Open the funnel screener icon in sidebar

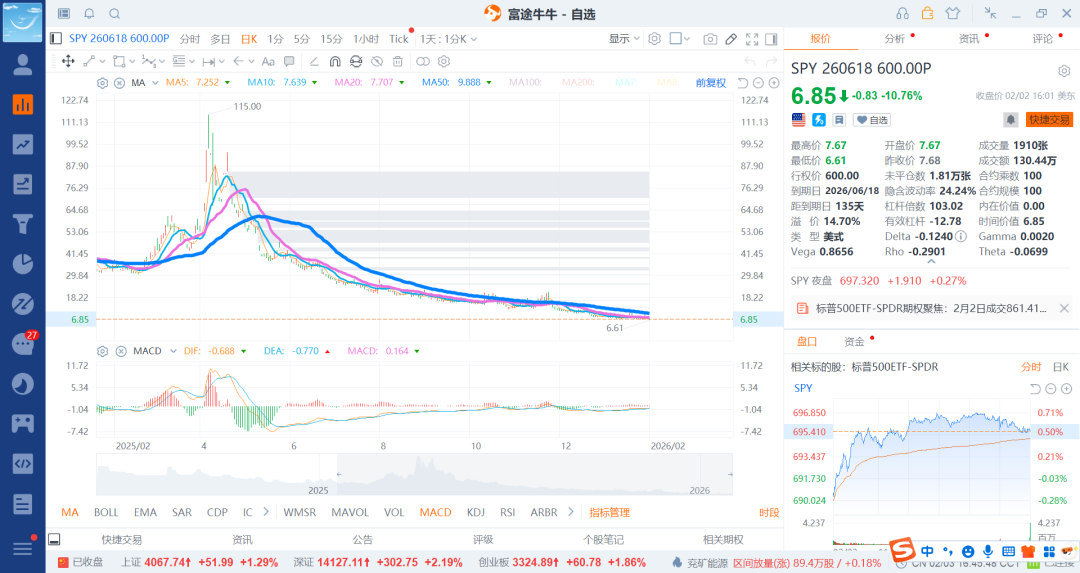tap(23, 224)
